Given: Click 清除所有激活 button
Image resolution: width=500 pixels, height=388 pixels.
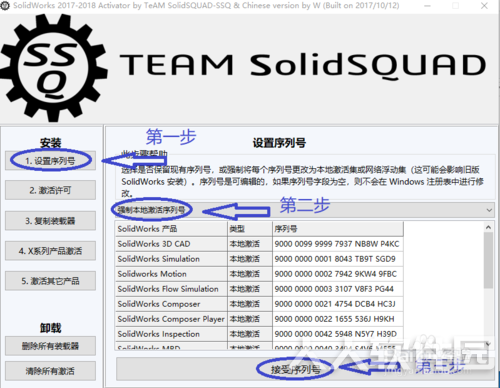Looking at the screenshot, I should tap(50, 371).
